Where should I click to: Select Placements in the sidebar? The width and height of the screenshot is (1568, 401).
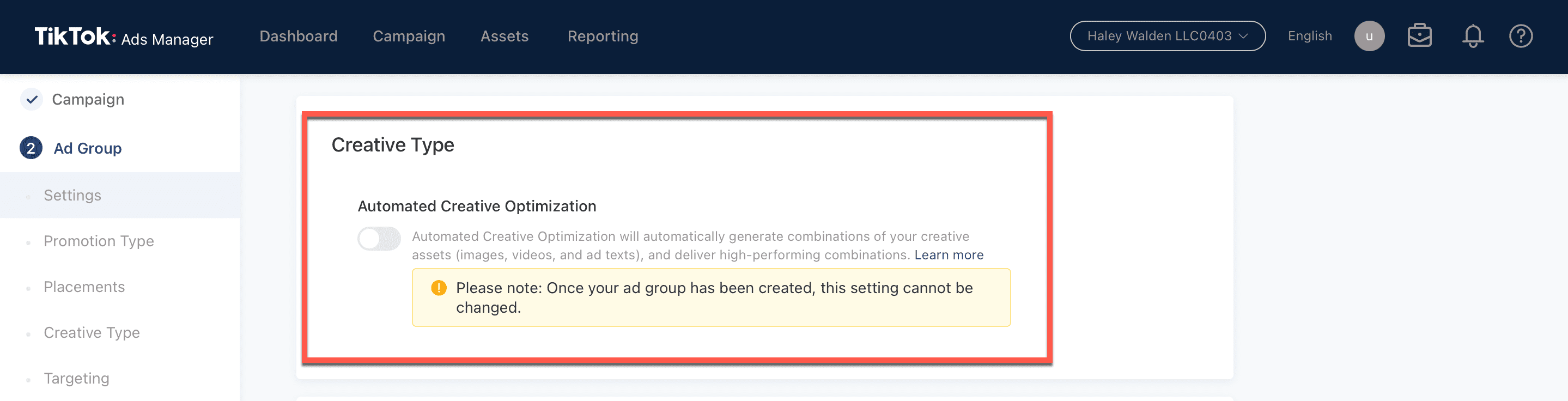84,287
